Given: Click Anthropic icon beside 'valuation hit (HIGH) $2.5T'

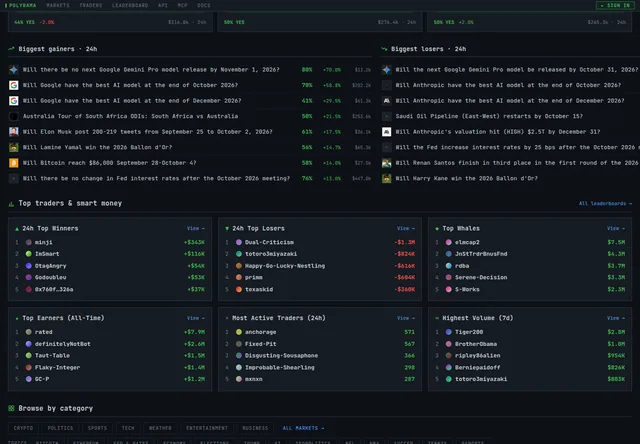Looking at the screenshot, I should click(x=387, y=132).
